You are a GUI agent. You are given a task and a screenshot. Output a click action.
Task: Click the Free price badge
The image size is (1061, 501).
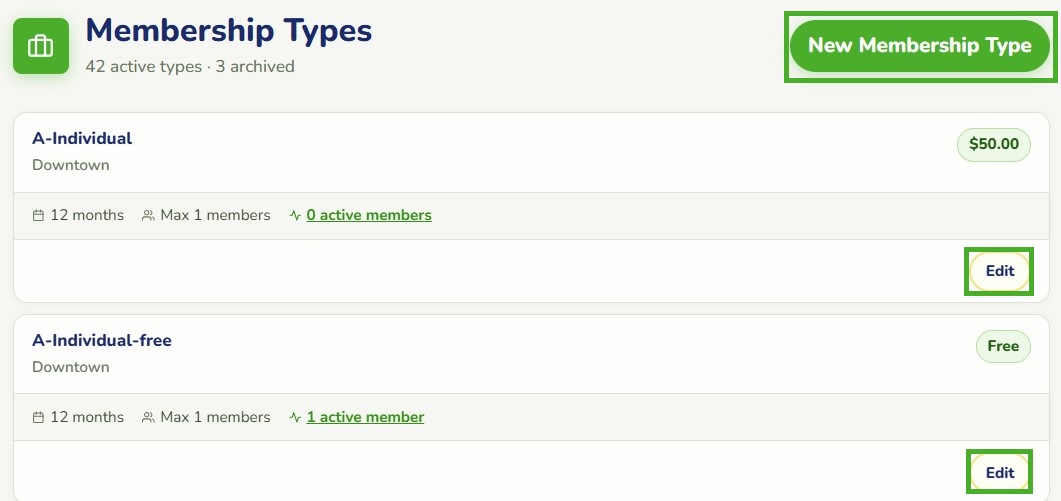1003,346
